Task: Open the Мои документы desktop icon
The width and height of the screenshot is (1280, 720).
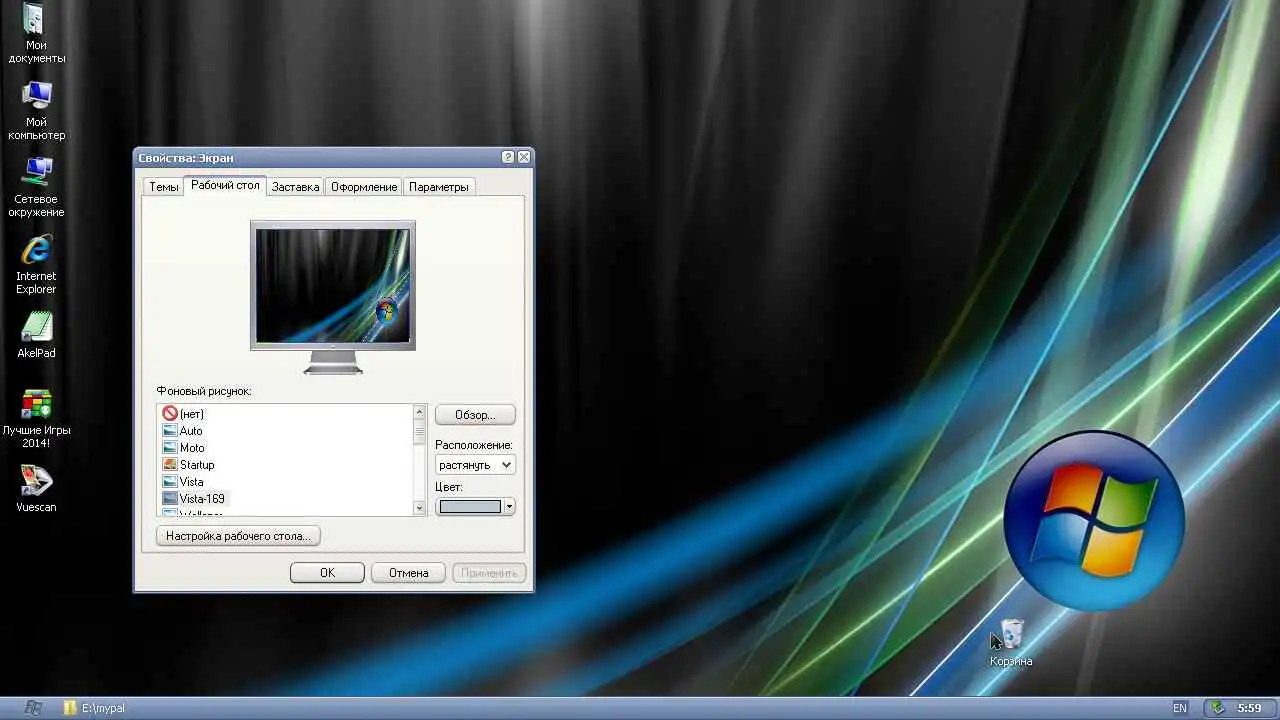Action: click(x=37, y=33)
